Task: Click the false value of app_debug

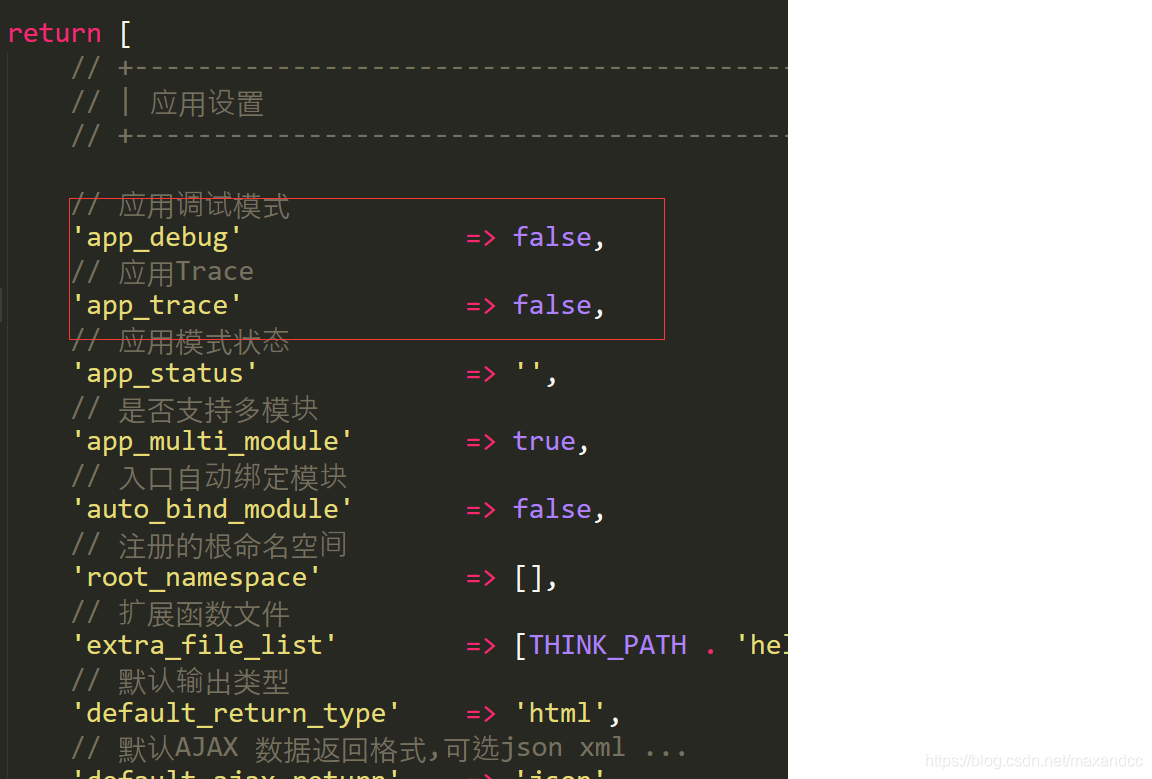Action: [551, 236]
